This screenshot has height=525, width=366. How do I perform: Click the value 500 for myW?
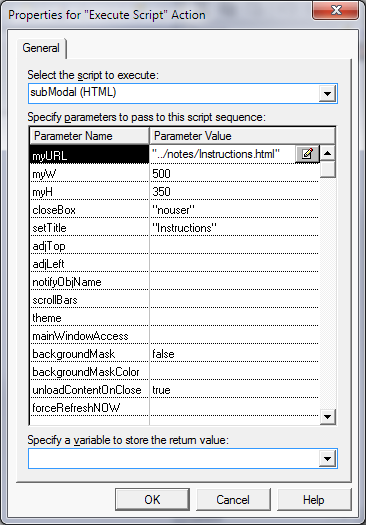point(234,173)
